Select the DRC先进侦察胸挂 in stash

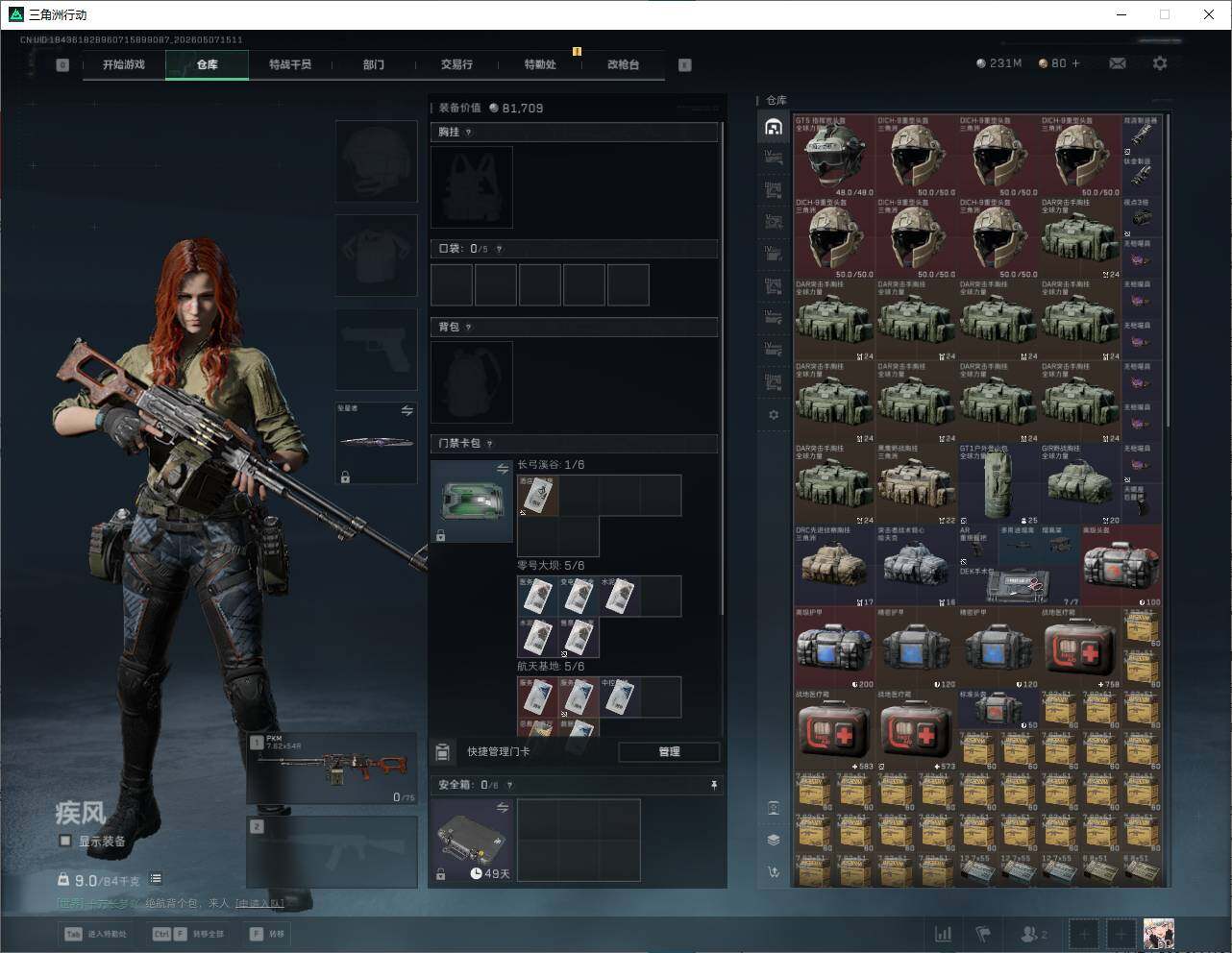pos(834,566)
